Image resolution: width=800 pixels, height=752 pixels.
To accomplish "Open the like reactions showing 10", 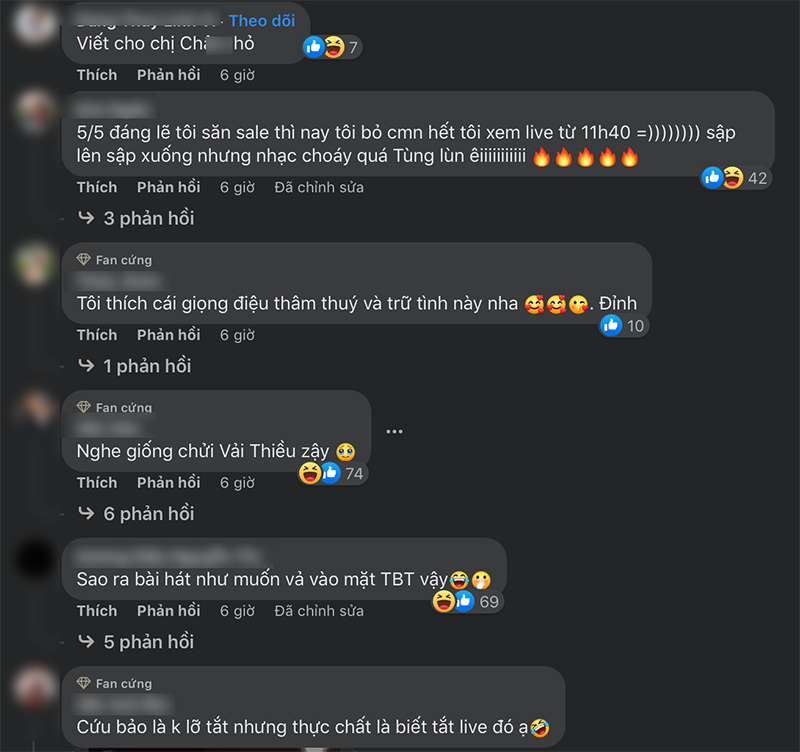I will click(623, 325).
